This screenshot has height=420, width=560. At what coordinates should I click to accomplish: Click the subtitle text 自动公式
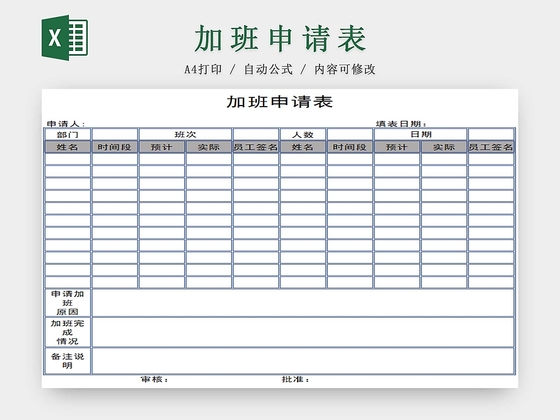click(x=268, y=69)
